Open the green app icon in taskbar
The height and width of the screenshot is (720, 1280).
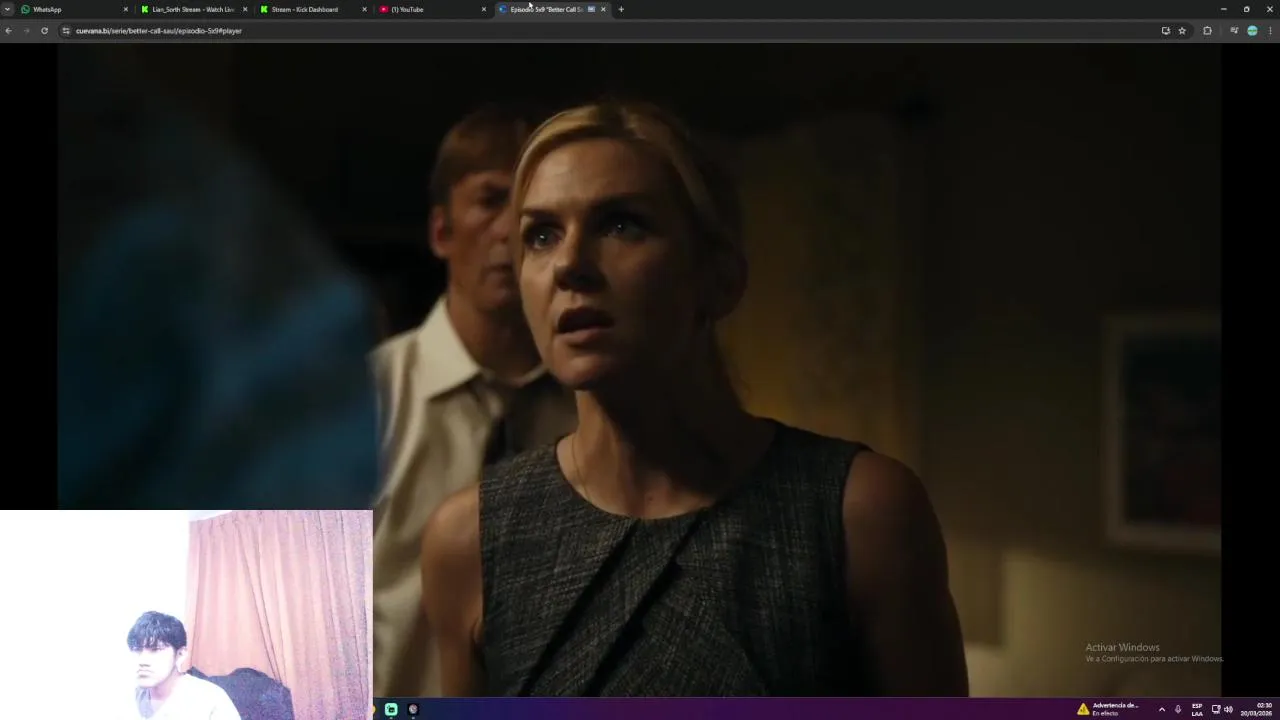(x=391, y=709)
